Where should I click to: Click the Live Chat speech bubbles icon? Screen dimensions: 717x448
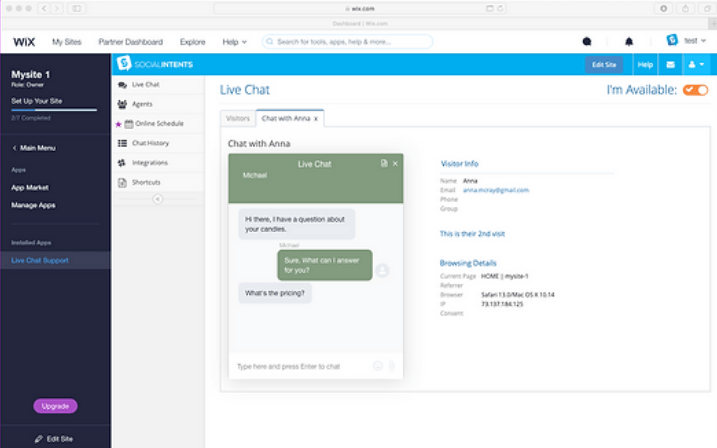(x=122, y=85)
